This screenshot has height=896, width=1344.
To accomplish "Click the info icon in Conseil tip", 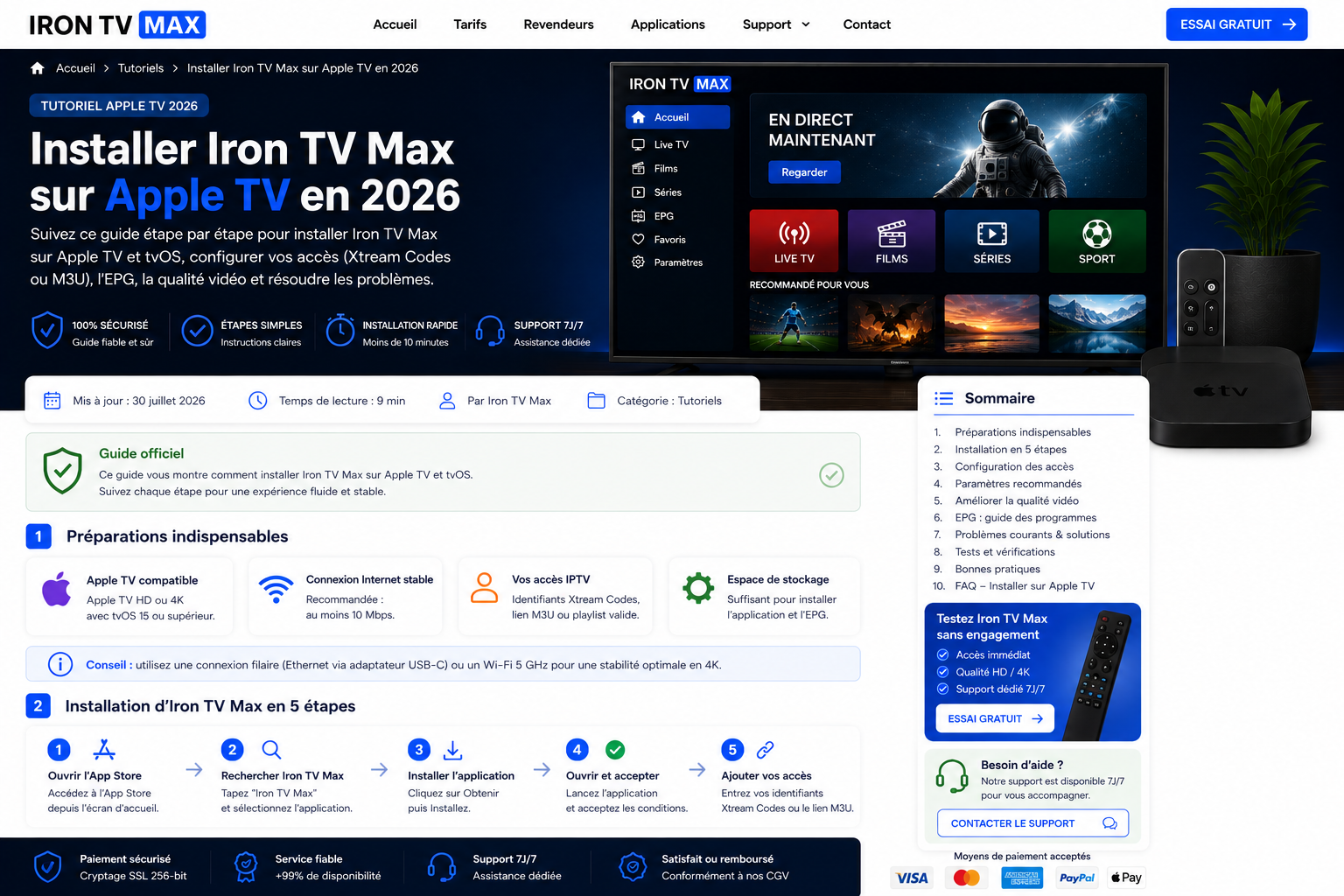I will 60,664.
